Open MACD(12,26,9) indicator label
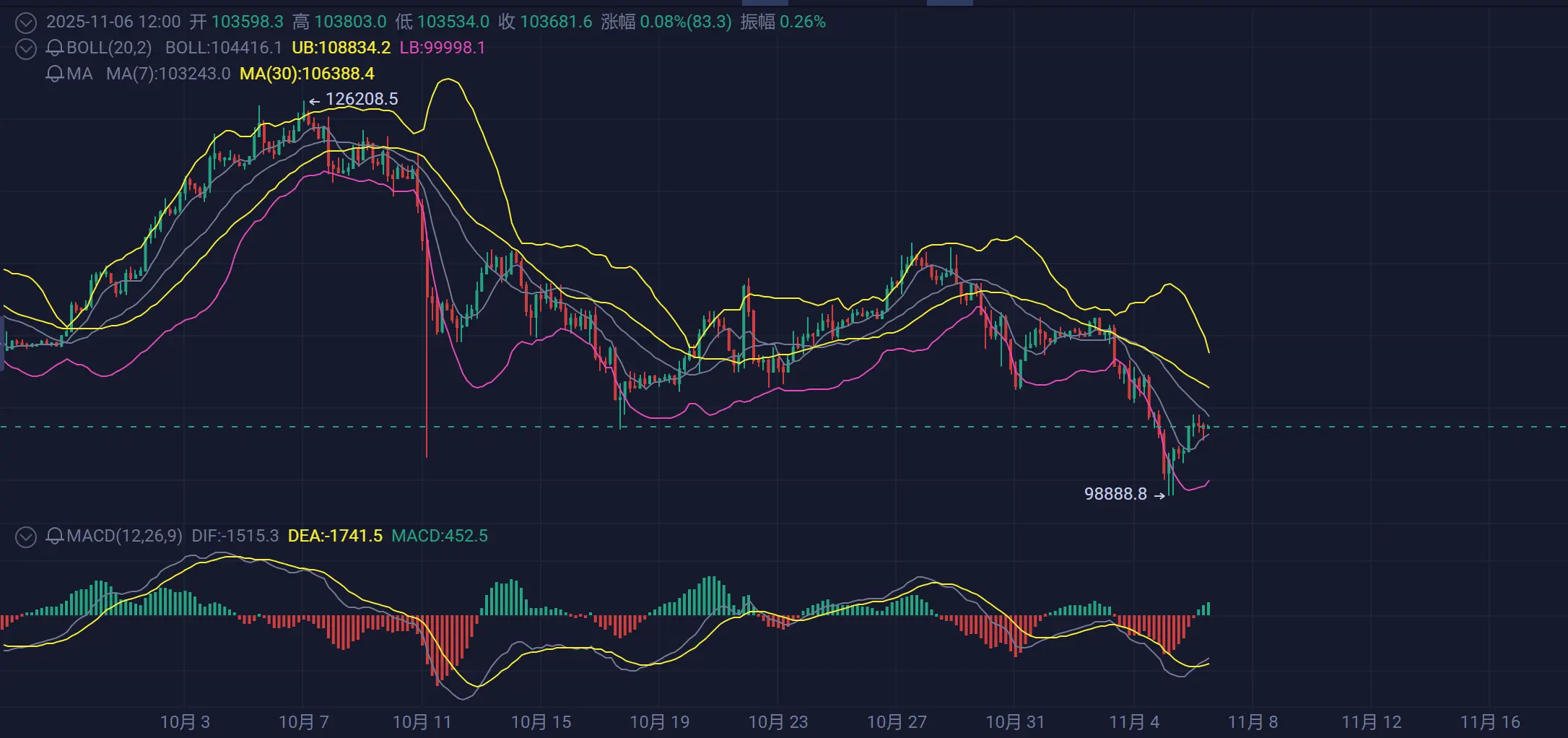The width and height of the screenshot is (1568, 738). (x=124, y=536)
